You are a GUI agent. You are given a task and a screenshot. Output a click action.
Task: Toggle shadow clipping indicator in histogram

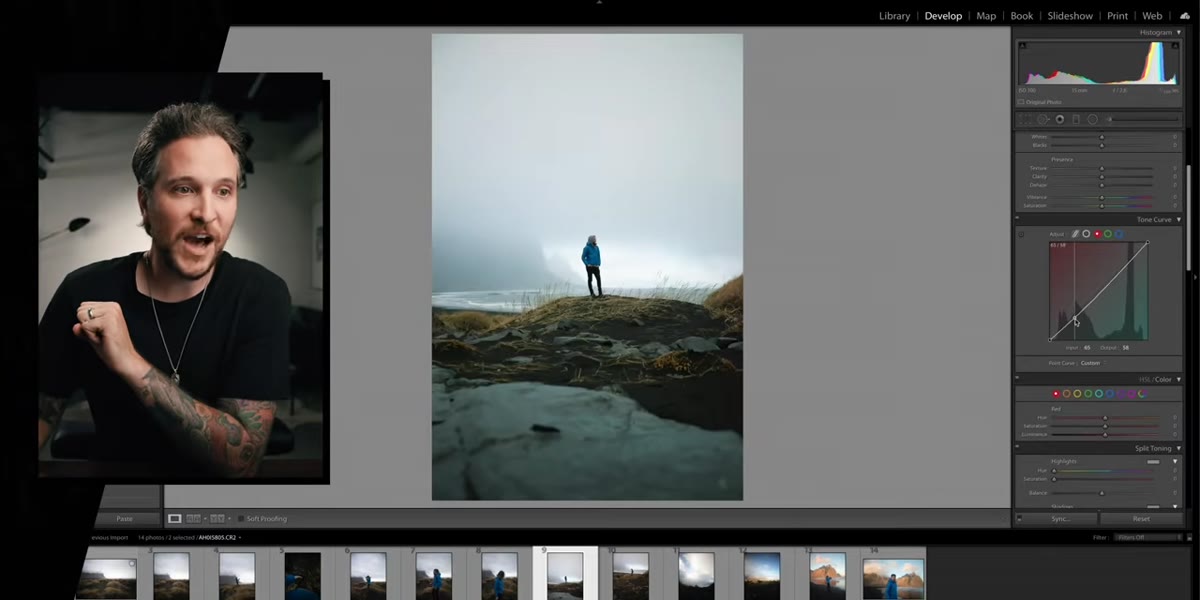coord(1022,46)
